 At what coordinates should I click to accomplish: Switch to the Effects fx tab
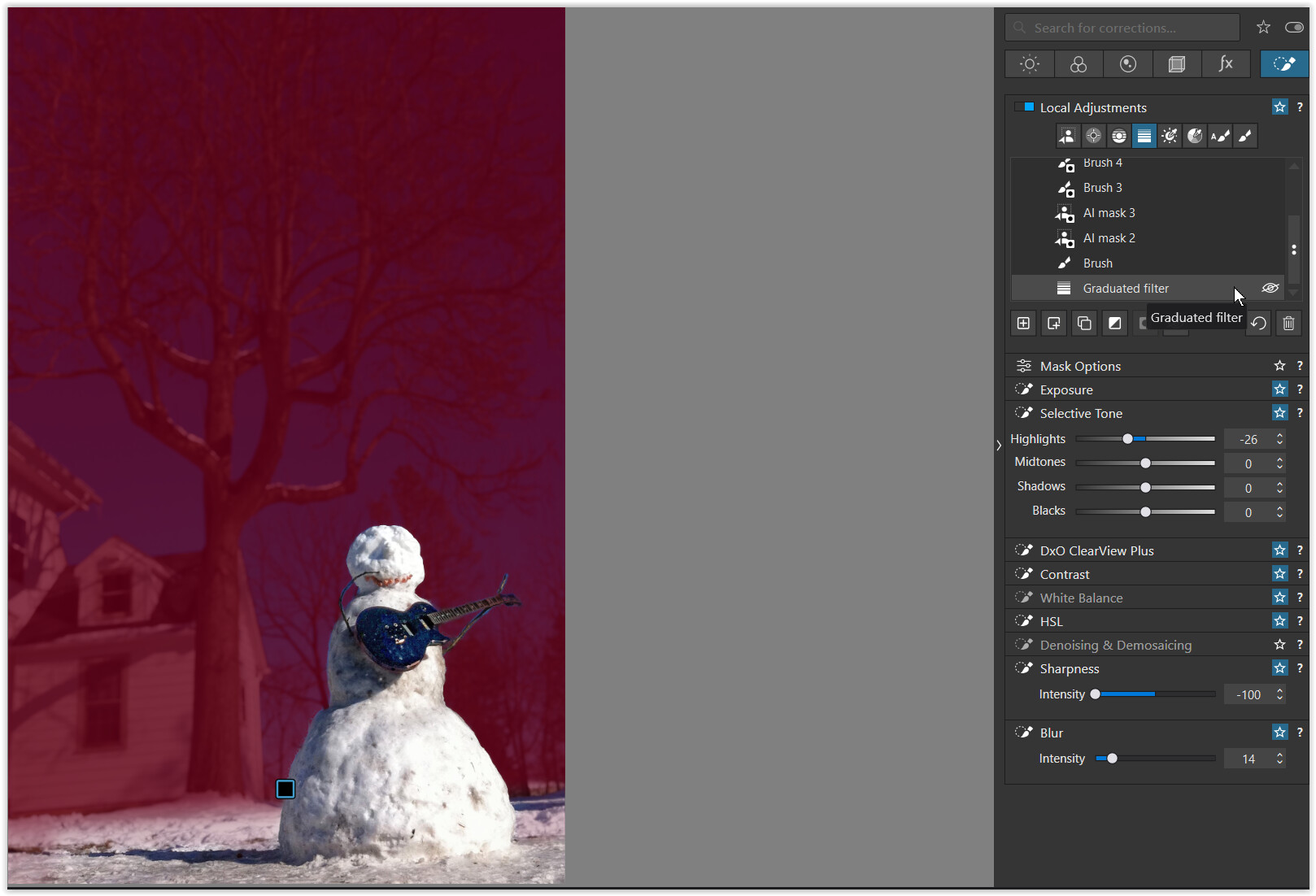coord(1226,64)
